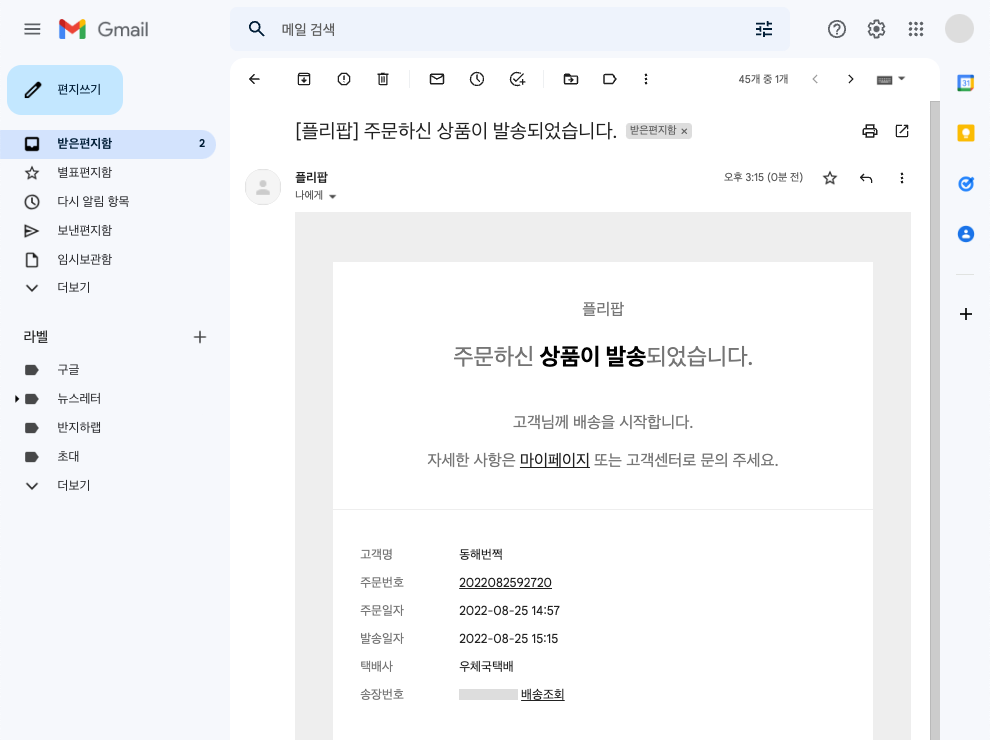990x740 pixels.
Task: Reply to the 플리팝 email
Action: [866, 178]
